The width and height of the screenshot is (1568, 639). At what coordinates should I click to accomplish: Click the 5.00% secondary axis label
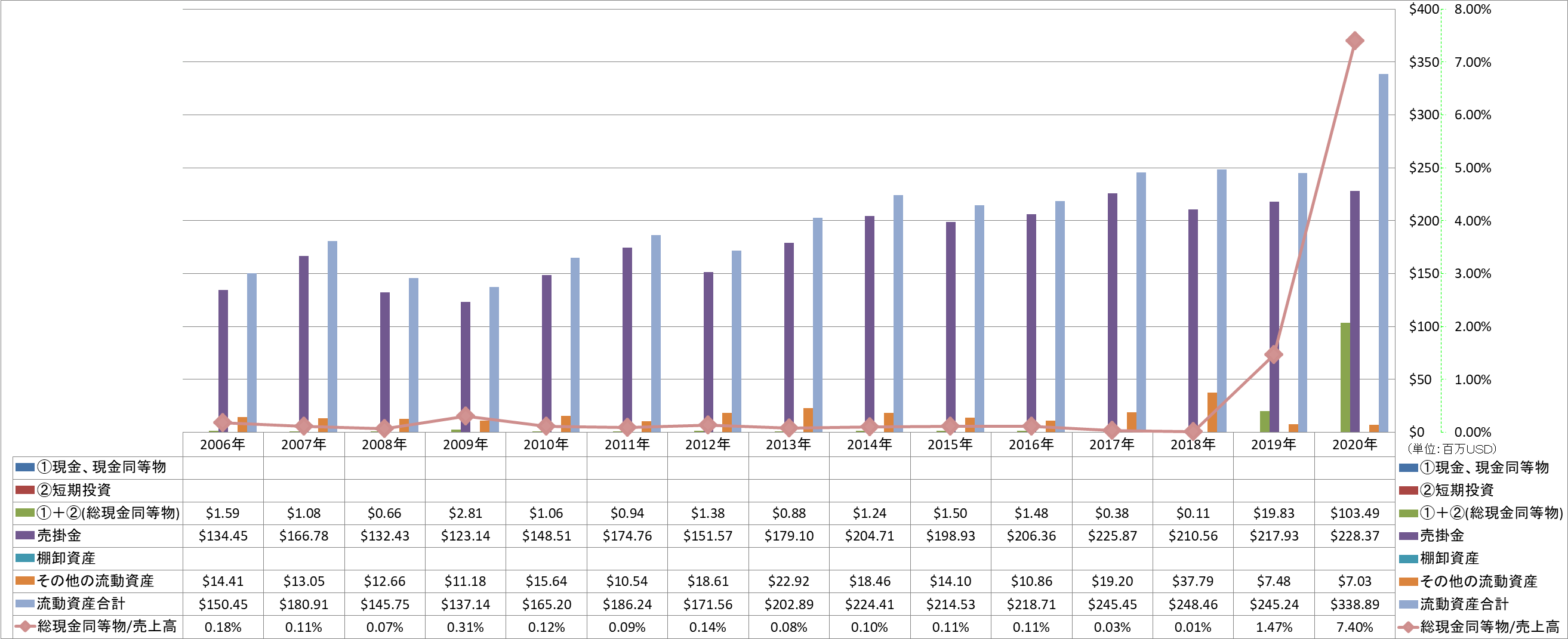pos(1472,167)
